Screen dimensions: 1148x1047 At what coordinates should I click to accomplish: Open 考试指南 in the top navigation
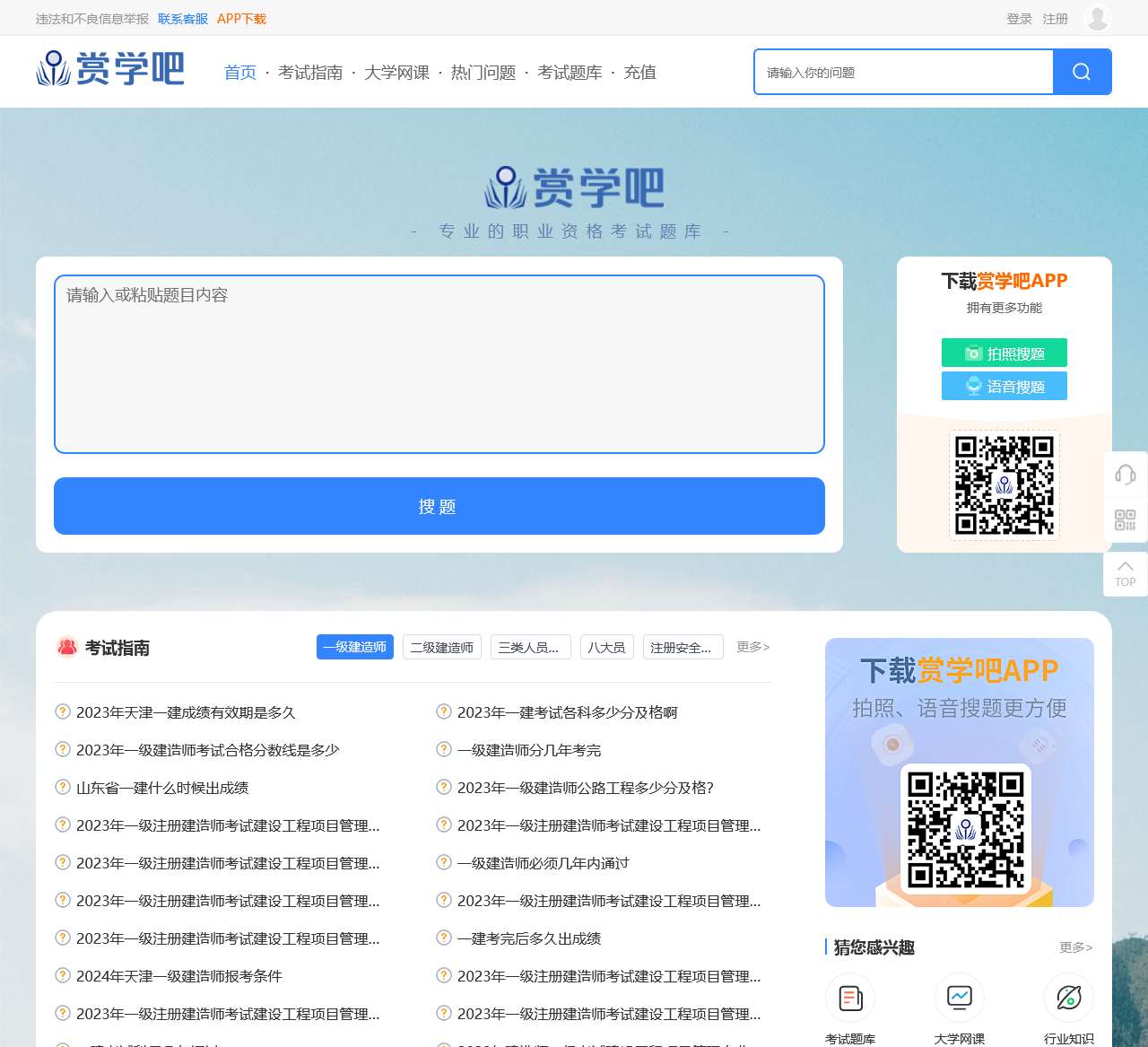[x=310, y=73]
